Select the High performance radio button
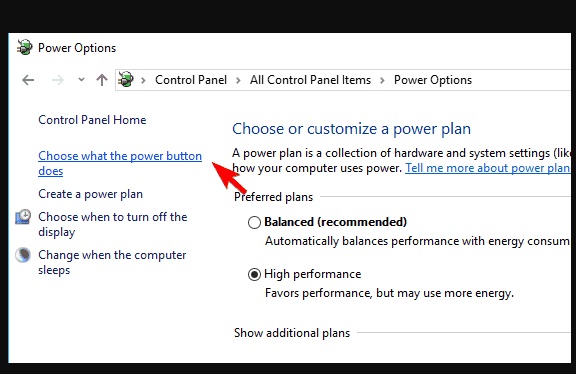This screenshot has width=576, height=374. [254, 274]
